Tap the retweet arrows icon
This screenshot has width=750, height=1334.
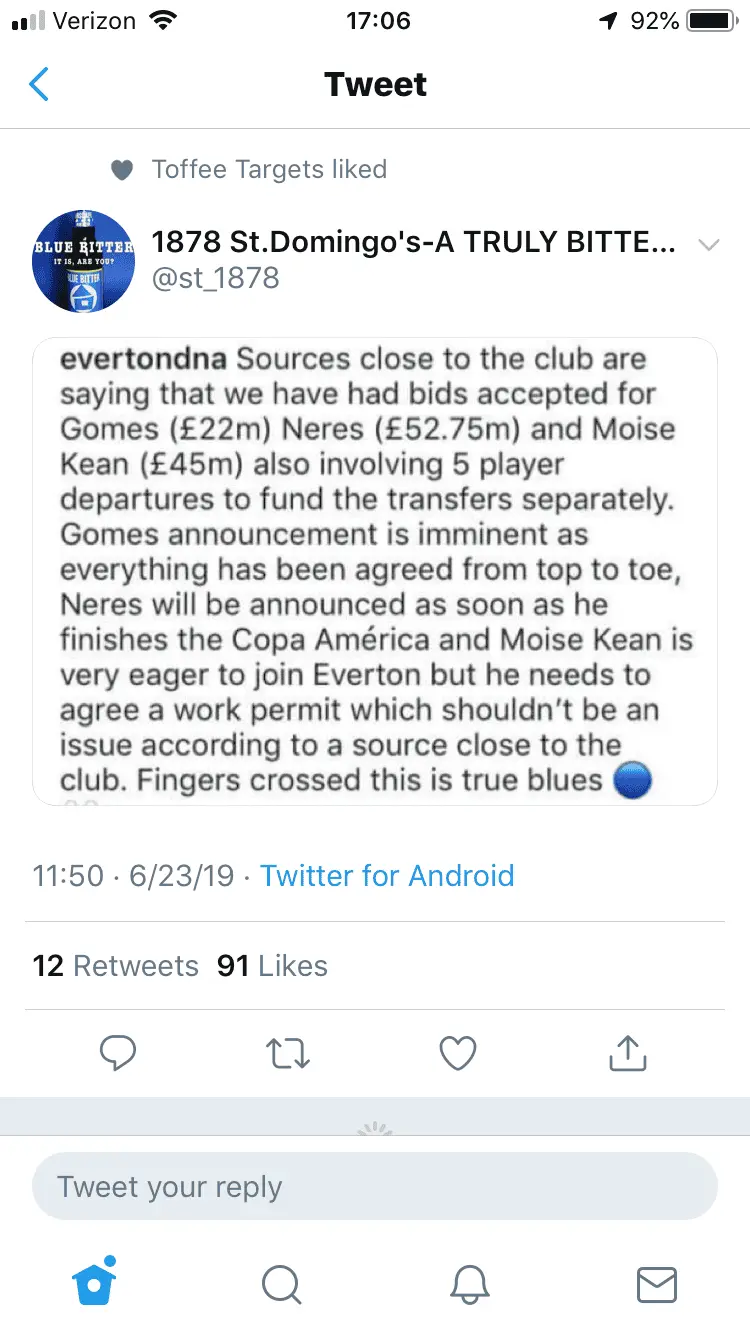(288, 1053)
